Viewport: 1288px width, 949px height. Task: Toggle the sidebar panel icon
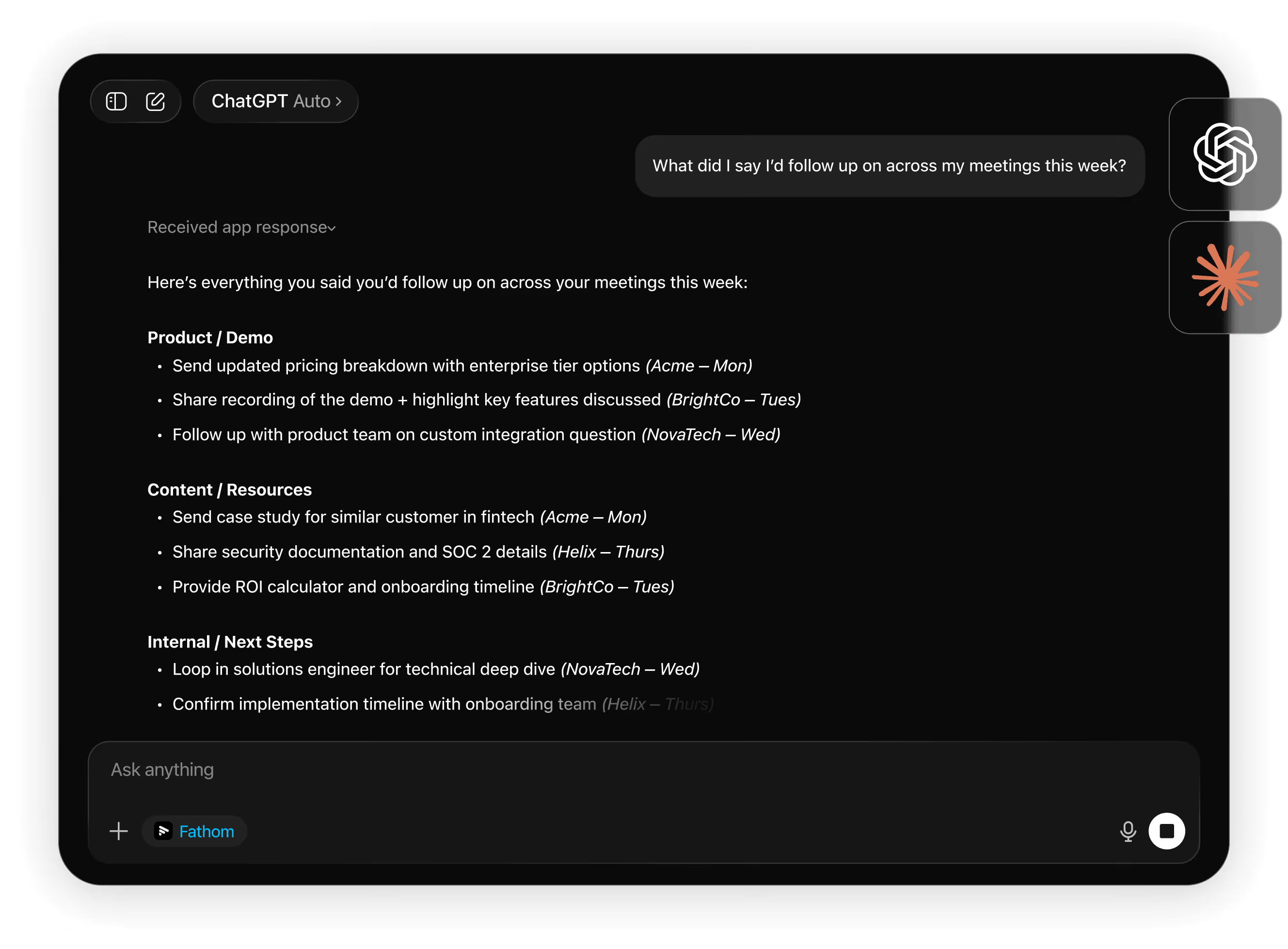pos(116,102)
